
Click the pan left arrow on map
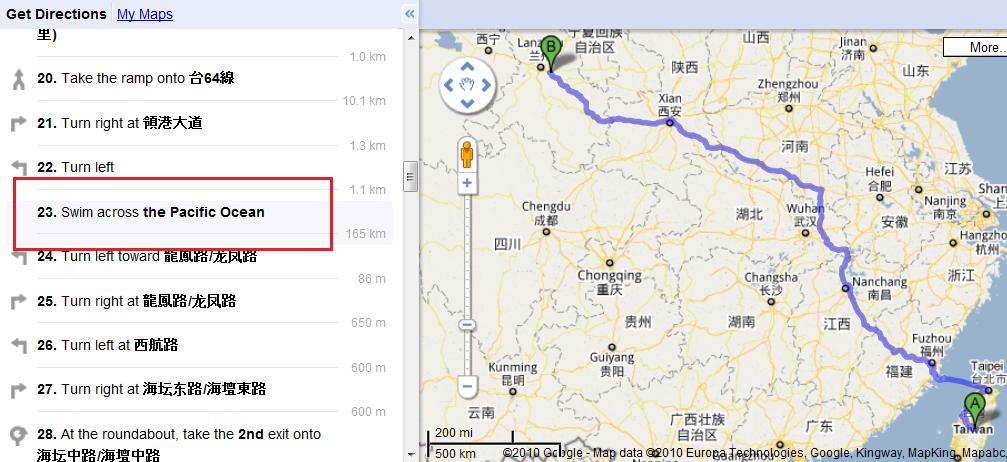tap(449, 85)
